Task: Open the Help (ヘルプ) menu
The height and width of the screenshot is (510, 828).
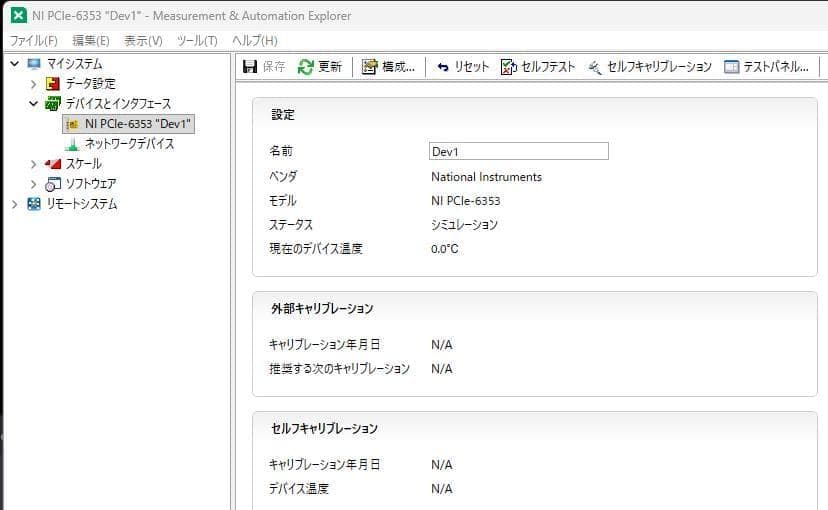Action: [254, 41]
